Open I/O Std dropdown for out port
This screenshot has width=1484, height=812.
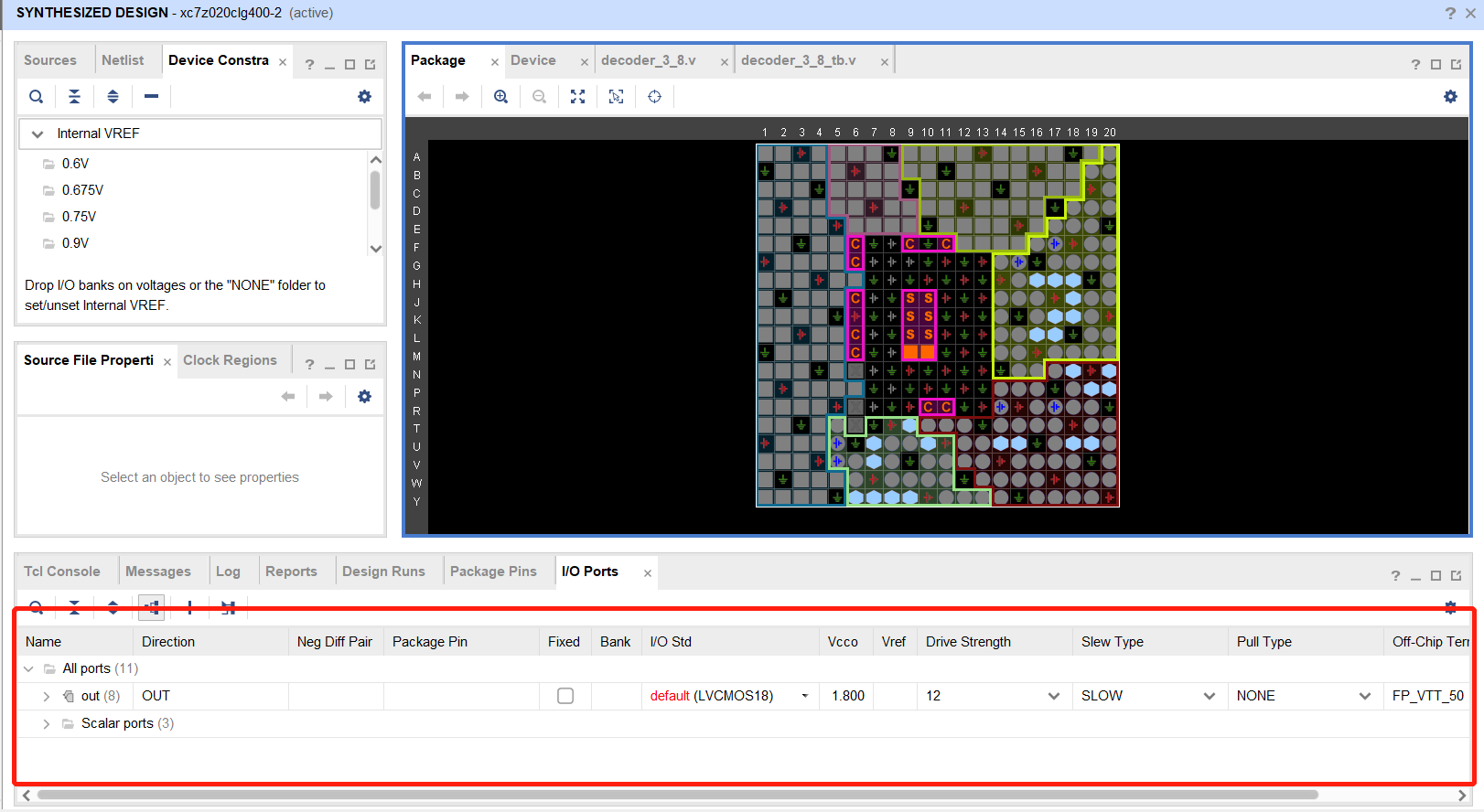click(x=805, y=696)
